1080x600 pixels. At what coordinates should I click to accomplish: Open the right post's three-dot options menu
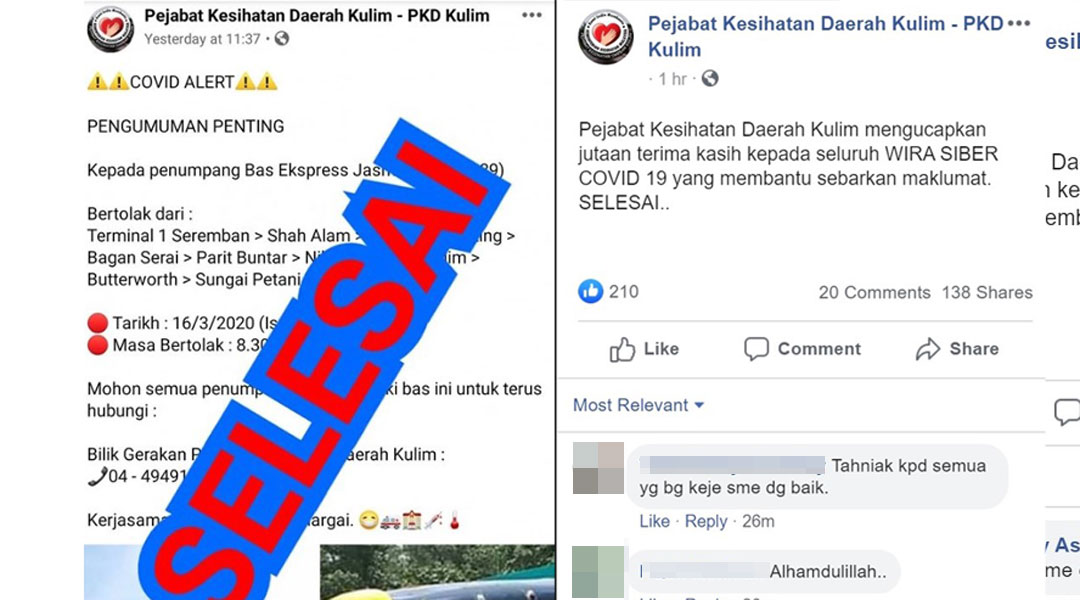tap(1019, 23)
